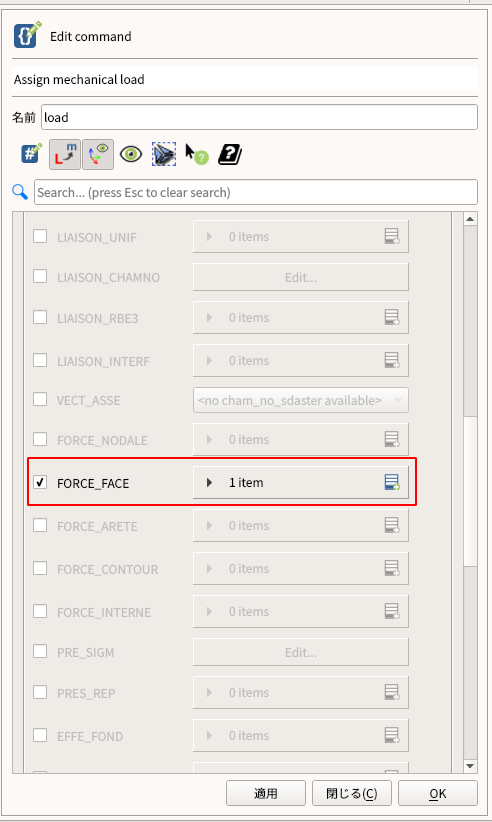Open the documentation book icon

click(x=229, y=154)
